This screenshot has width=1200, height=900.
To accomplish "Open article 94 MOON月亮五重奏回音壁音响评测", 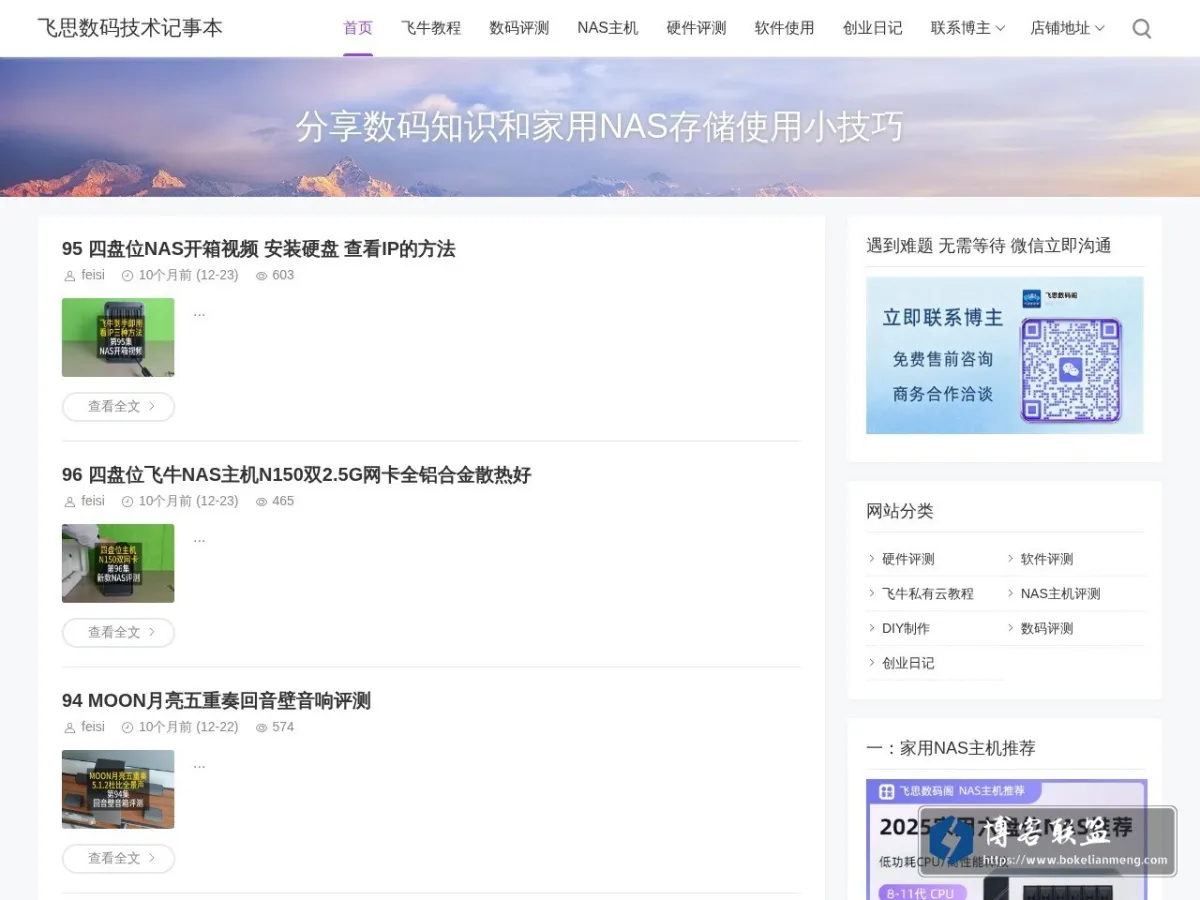I will point(216,701).
